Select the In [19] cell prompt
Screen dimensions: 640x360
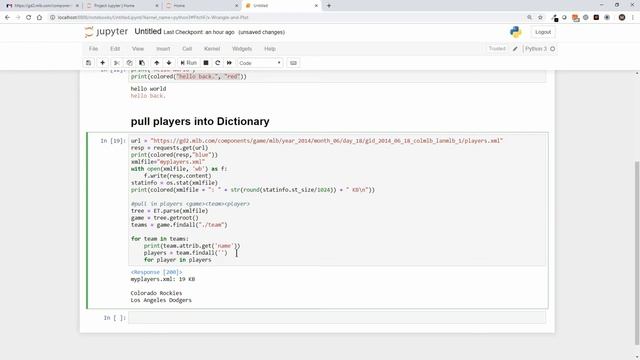[x=113, y=141]
